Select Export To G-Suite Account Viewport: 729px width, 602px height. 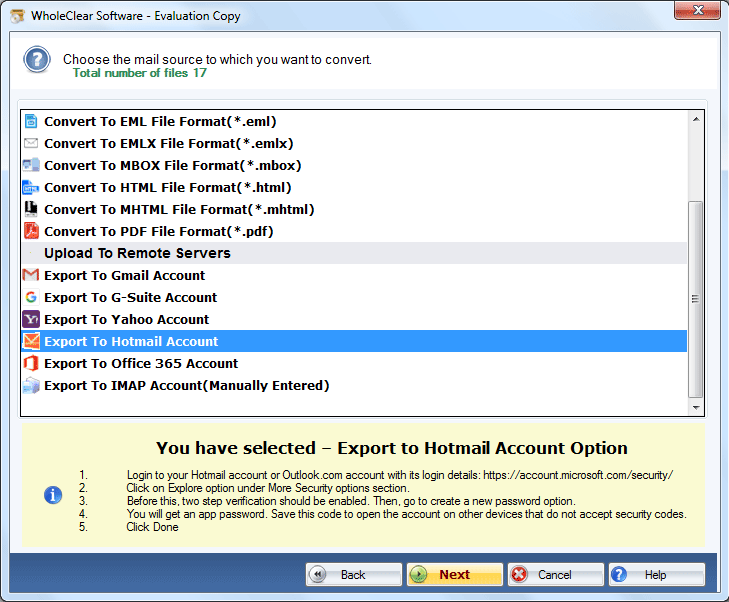pos(354,297)
